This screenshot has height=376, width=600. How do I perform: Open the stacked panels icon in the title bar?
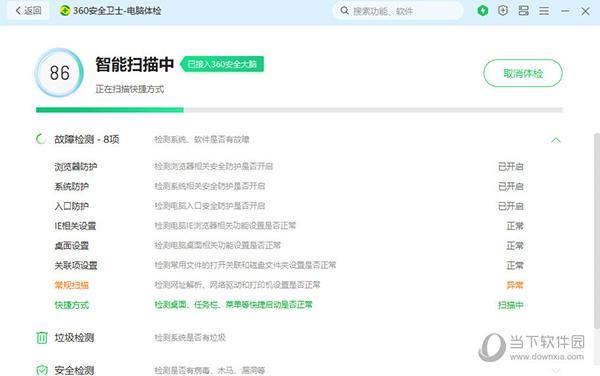[523, 11]
